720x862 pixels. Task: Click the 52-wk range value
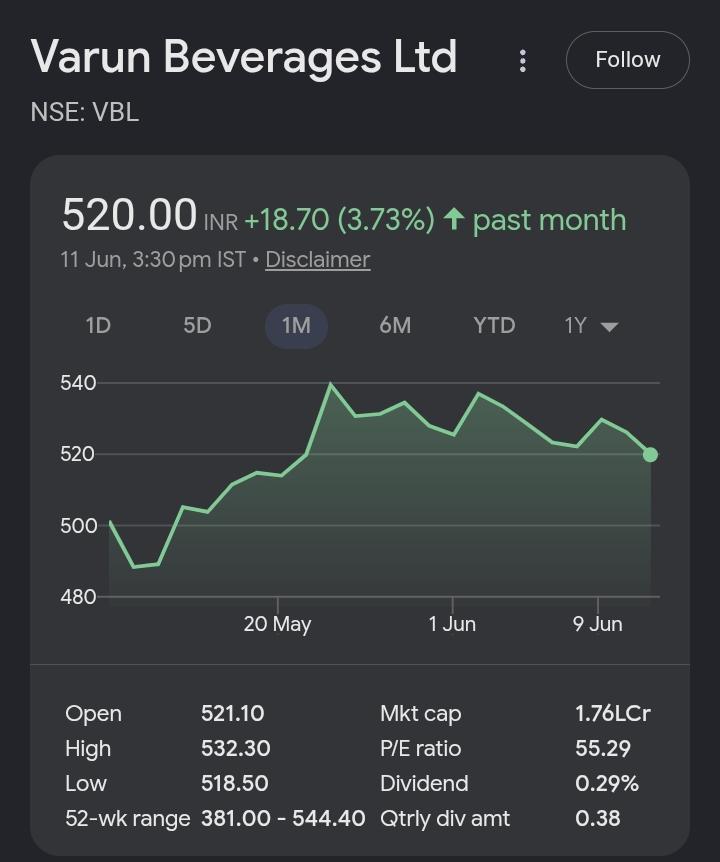(283, 819)
